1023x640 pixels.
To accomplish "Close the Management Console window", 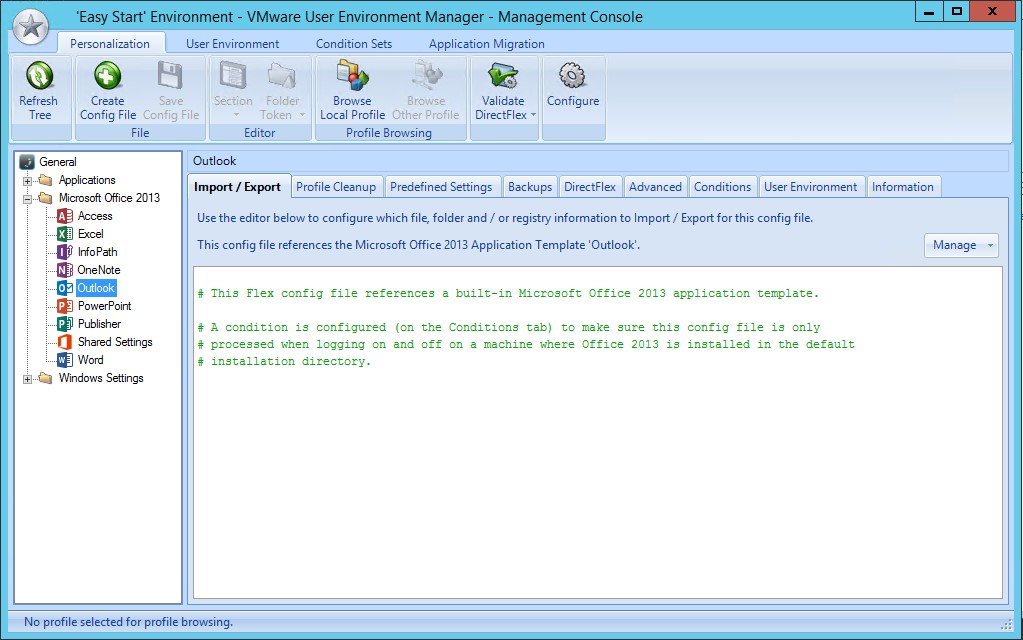I will (993, 11).
